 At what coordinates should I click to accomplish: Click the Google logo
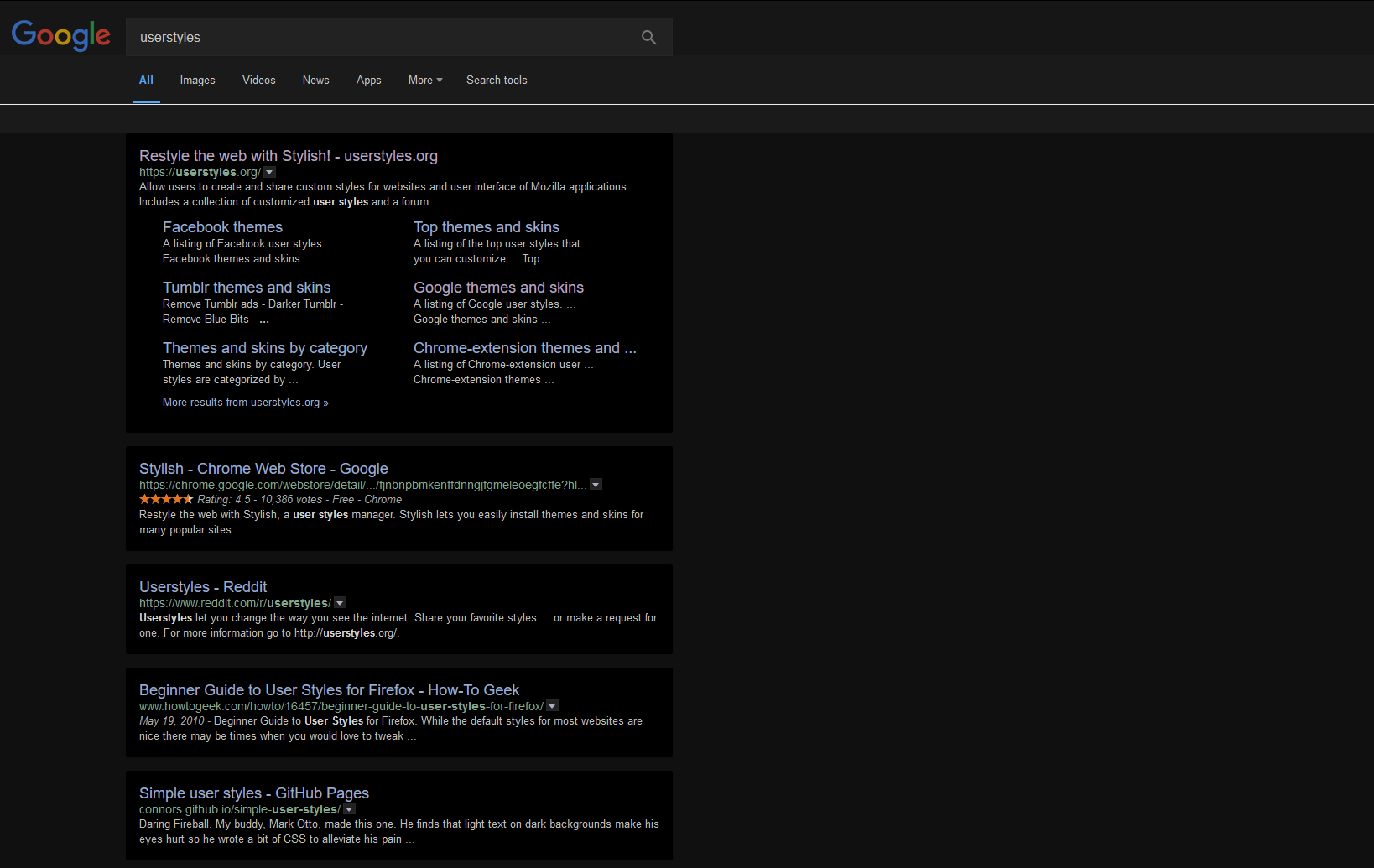point(60,35)
